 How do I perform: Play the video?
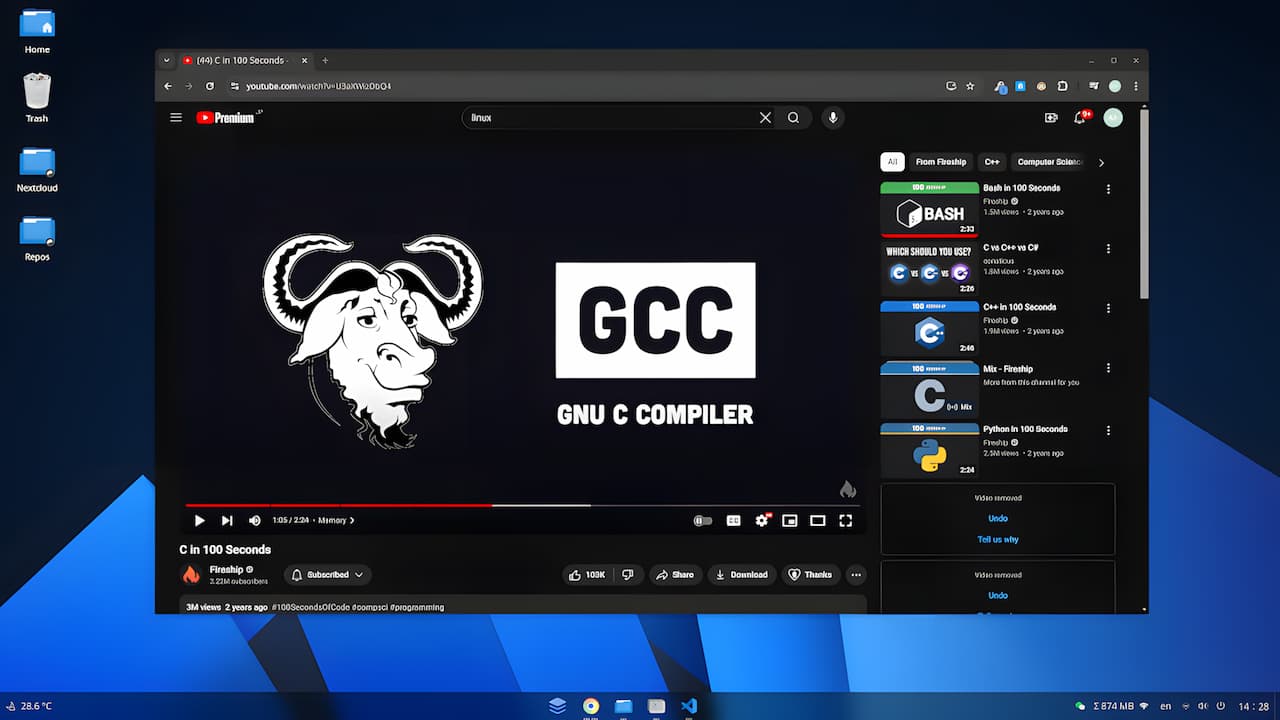[x=199, y=520]
